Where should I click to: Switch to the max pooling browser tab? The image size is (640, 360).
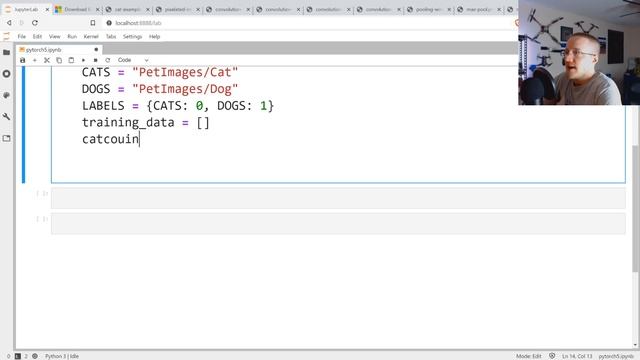pos(479,9)
